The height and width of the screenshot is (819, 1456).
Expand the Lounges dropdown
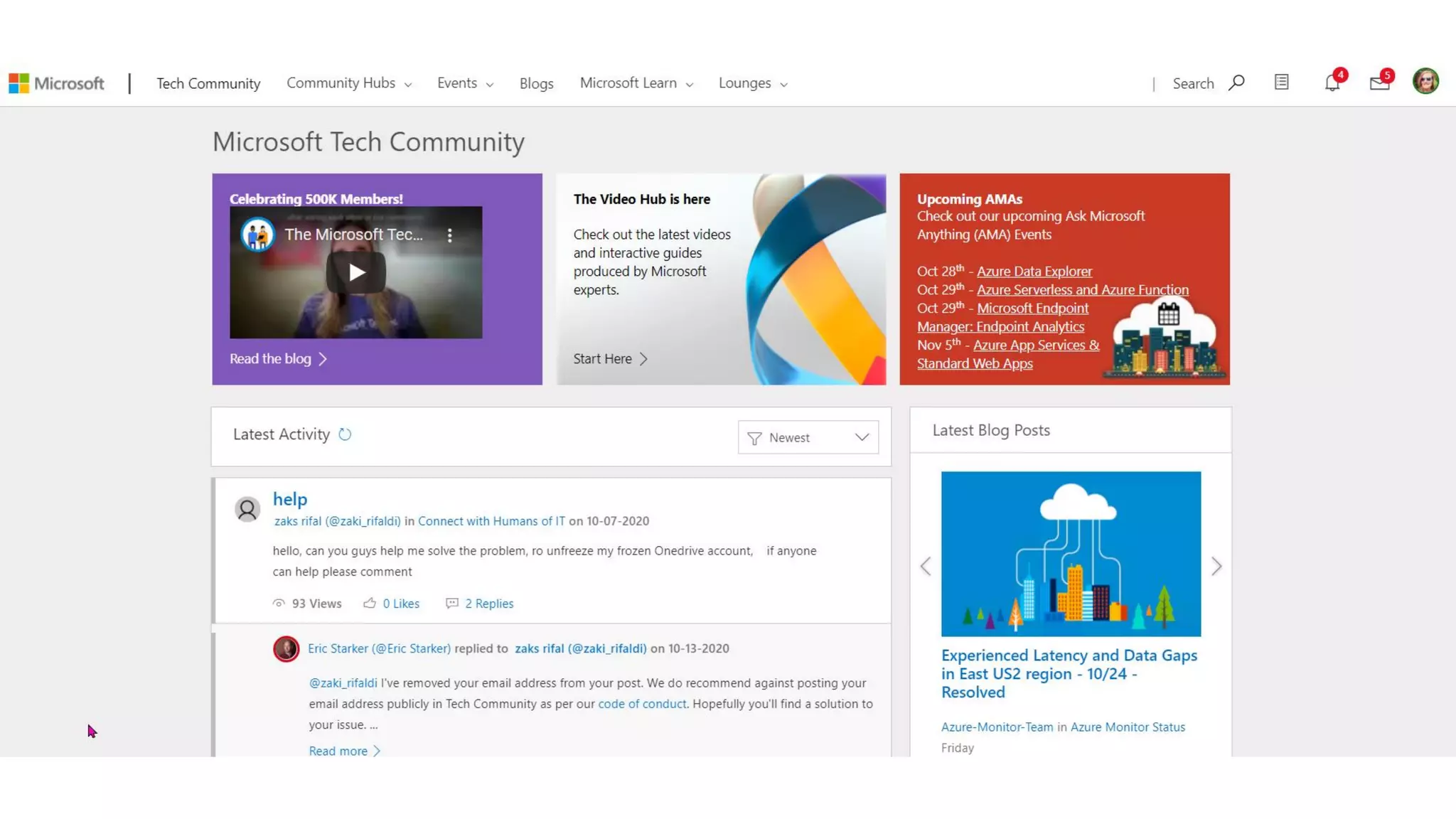click(x=752, y=83)
